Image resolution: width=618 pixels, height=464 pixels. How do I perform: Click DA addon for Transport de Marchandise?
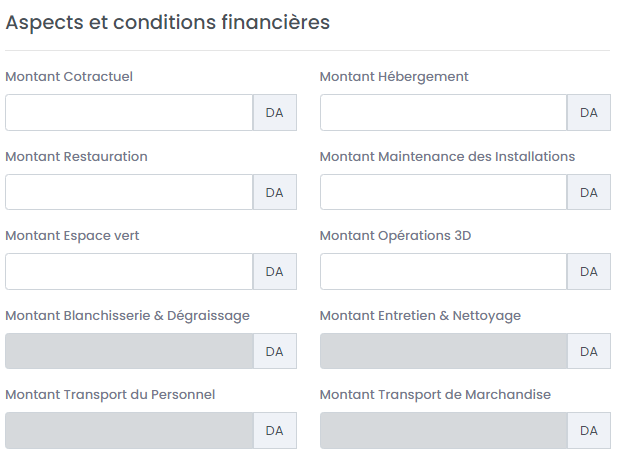tap(589, 430)
